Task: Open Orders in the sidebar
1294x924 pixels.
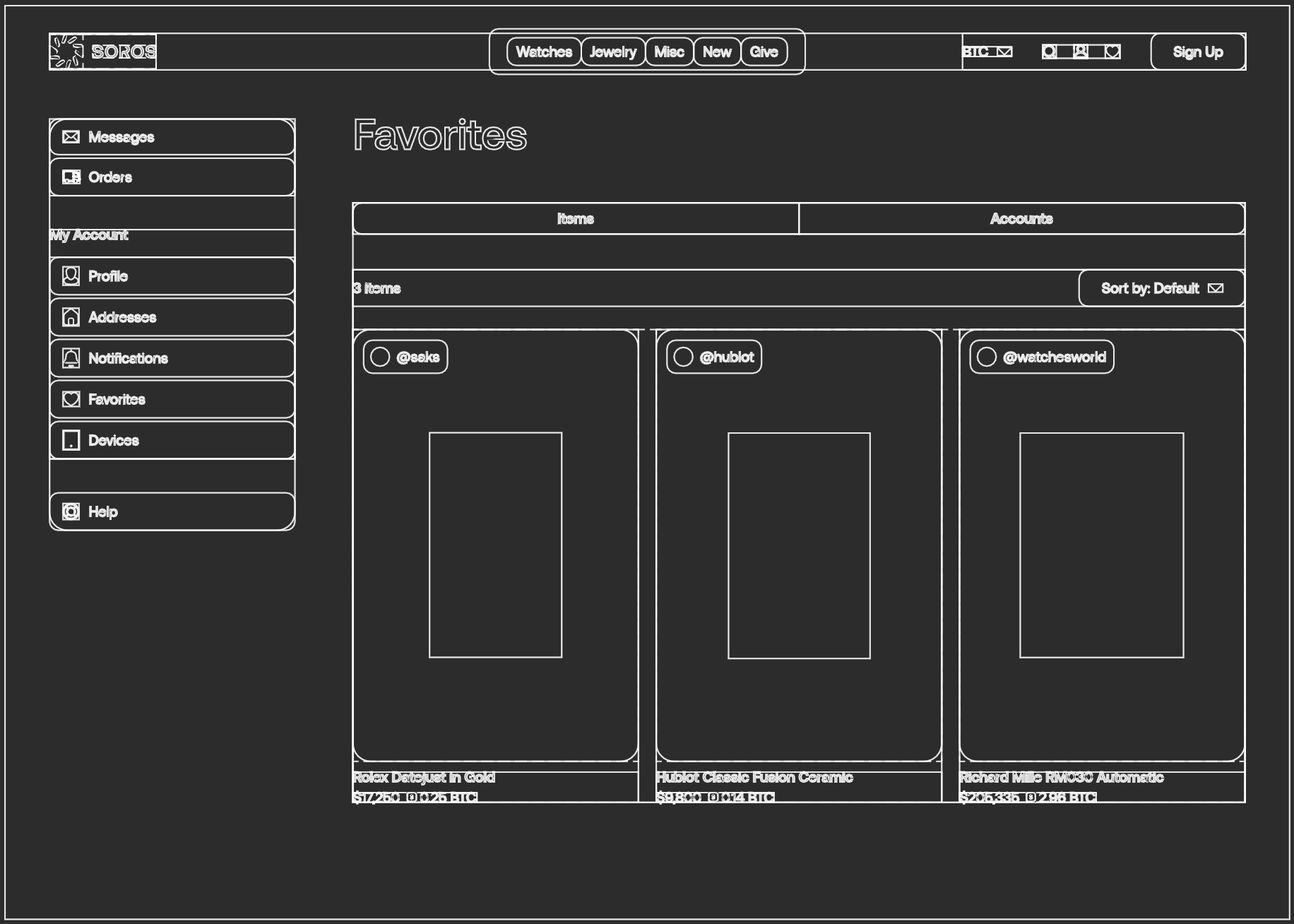Action: [x=172, y=177]
